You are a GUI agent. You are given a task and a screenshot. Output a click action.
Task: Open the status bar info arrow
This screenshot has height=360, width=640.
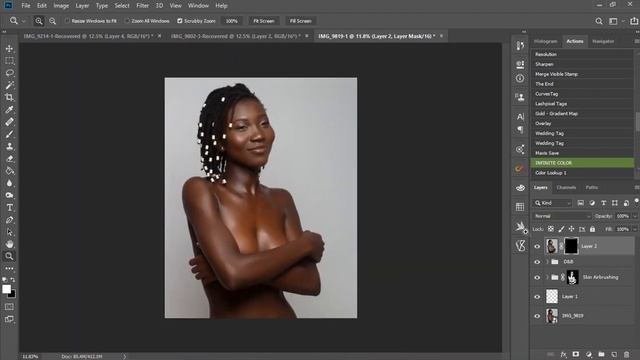tap(124, 356)
